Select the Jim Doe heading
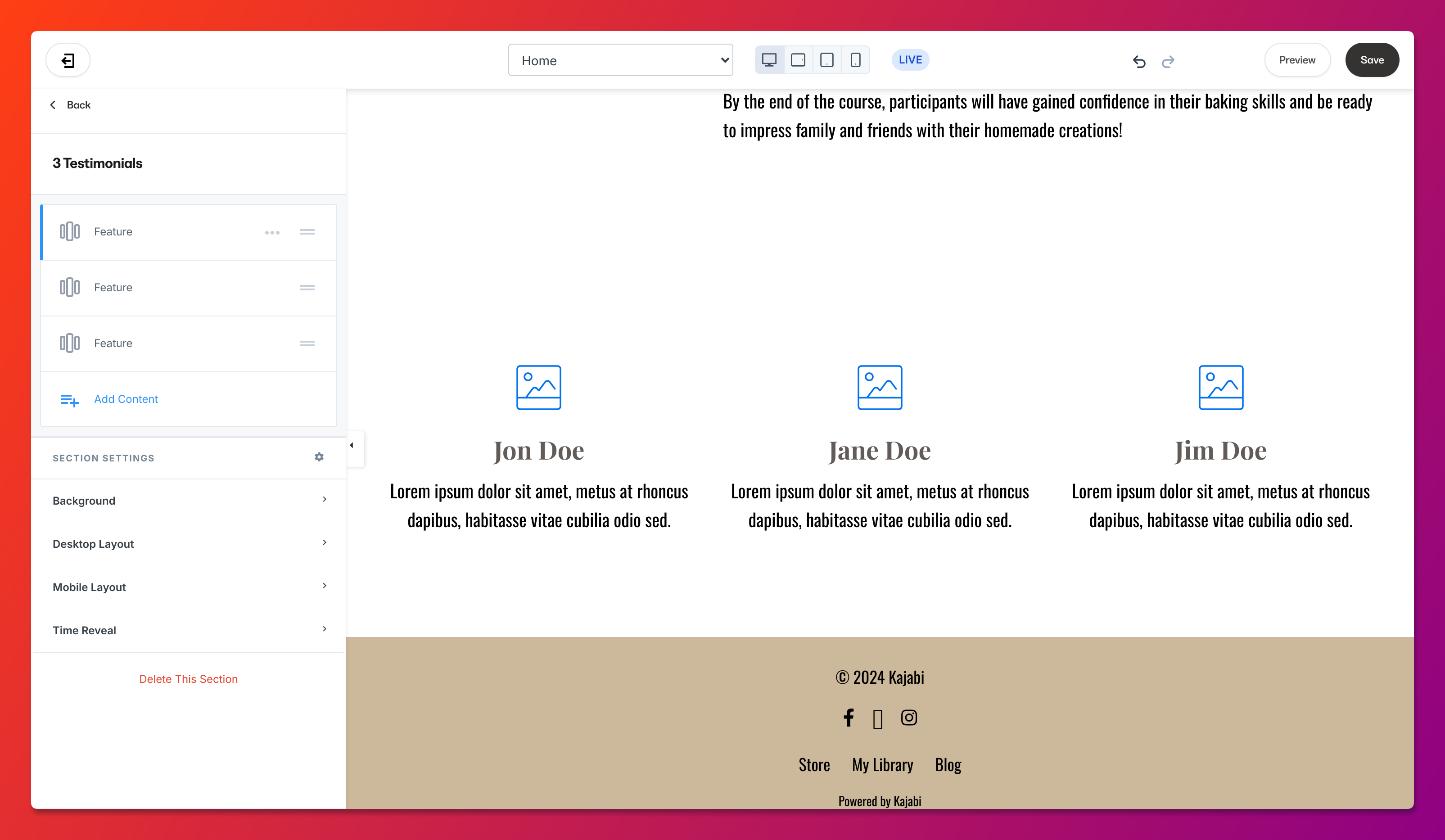The image size is (1445, 840). click(1221, 451)
